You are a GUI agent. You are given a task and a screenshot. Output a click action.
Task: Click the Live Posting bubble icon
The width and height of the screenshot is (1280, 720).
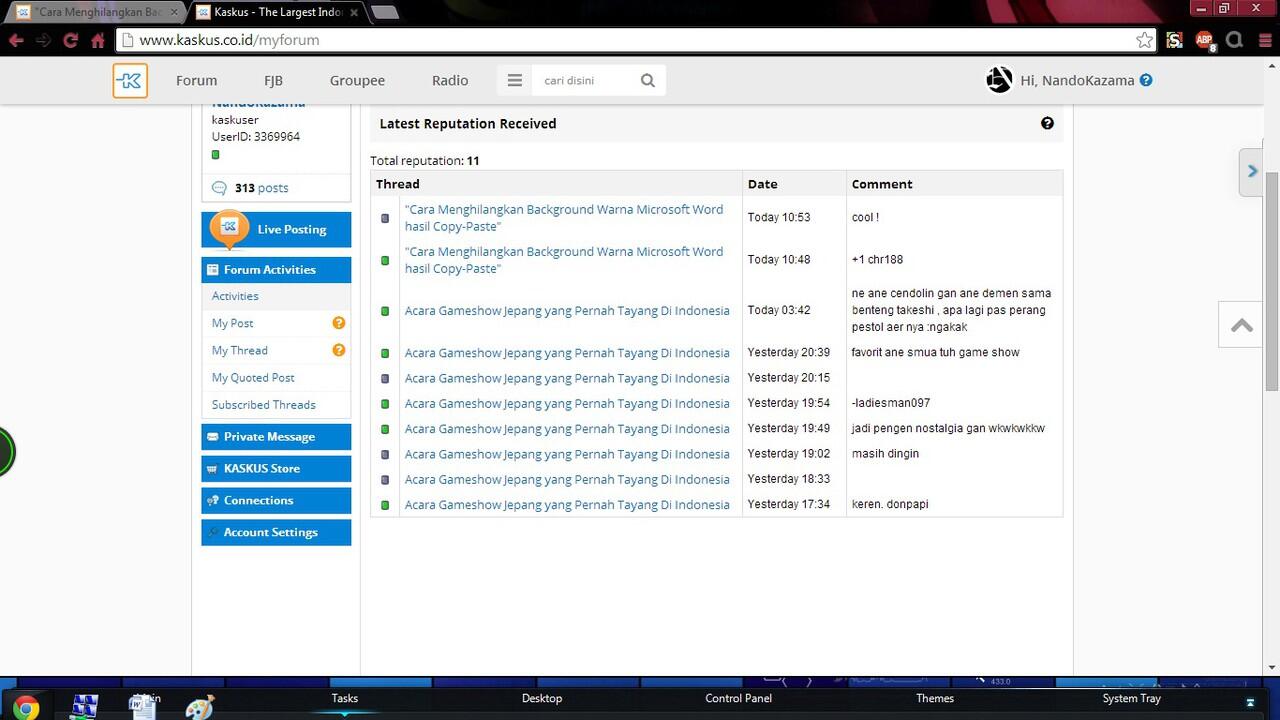point(229,228)
